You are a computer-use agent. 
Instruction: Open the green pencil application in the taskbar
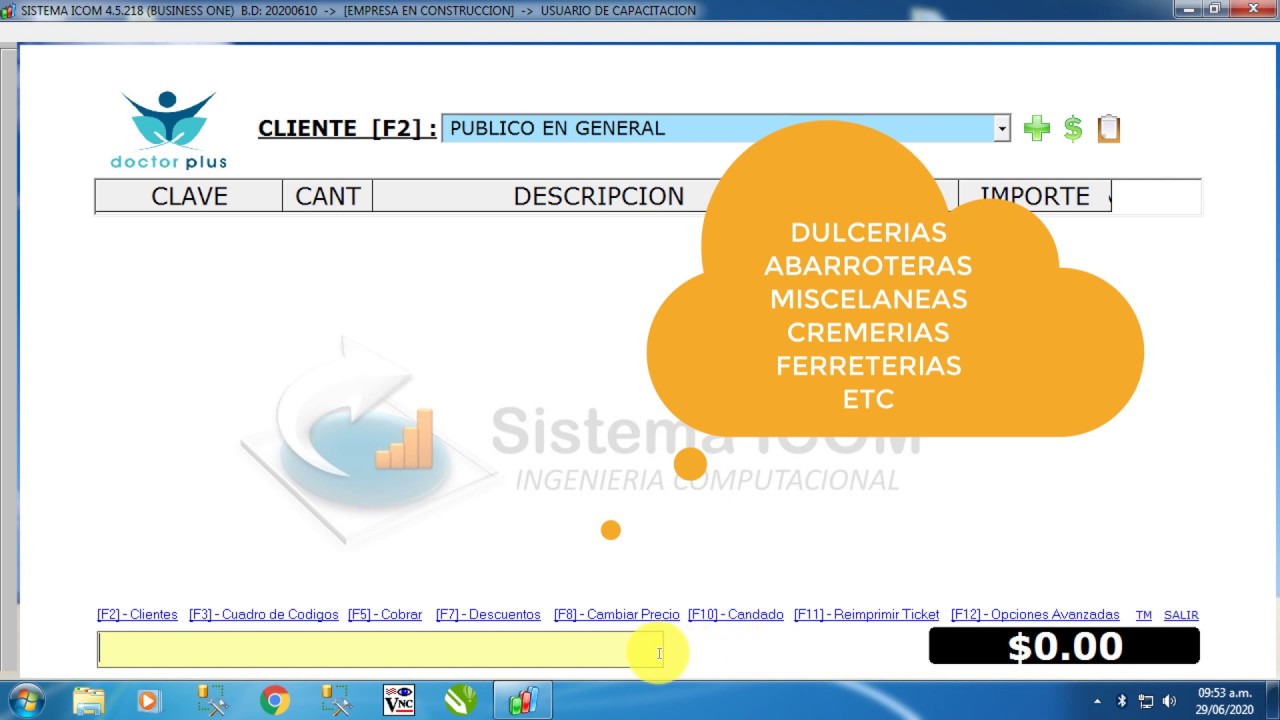click(x=461, y=700)
